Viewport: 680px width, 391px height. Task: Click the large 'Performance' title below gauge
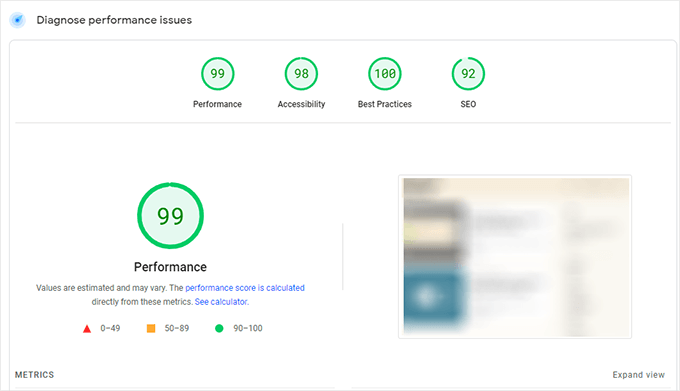point(170,267)
